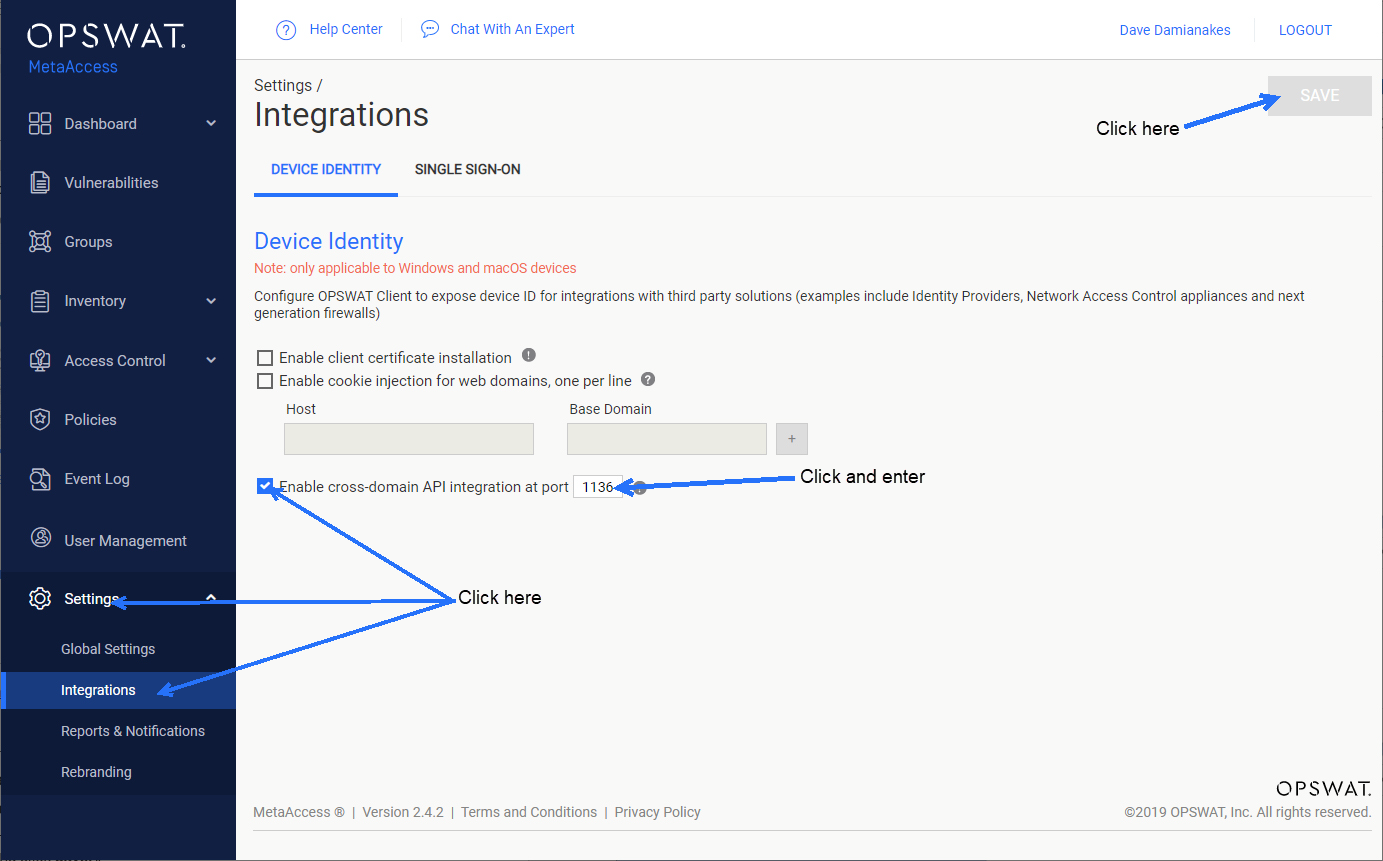Open Global Settings submenu item
This screenshot has height=861, width=1383.
tap(108, 649)
